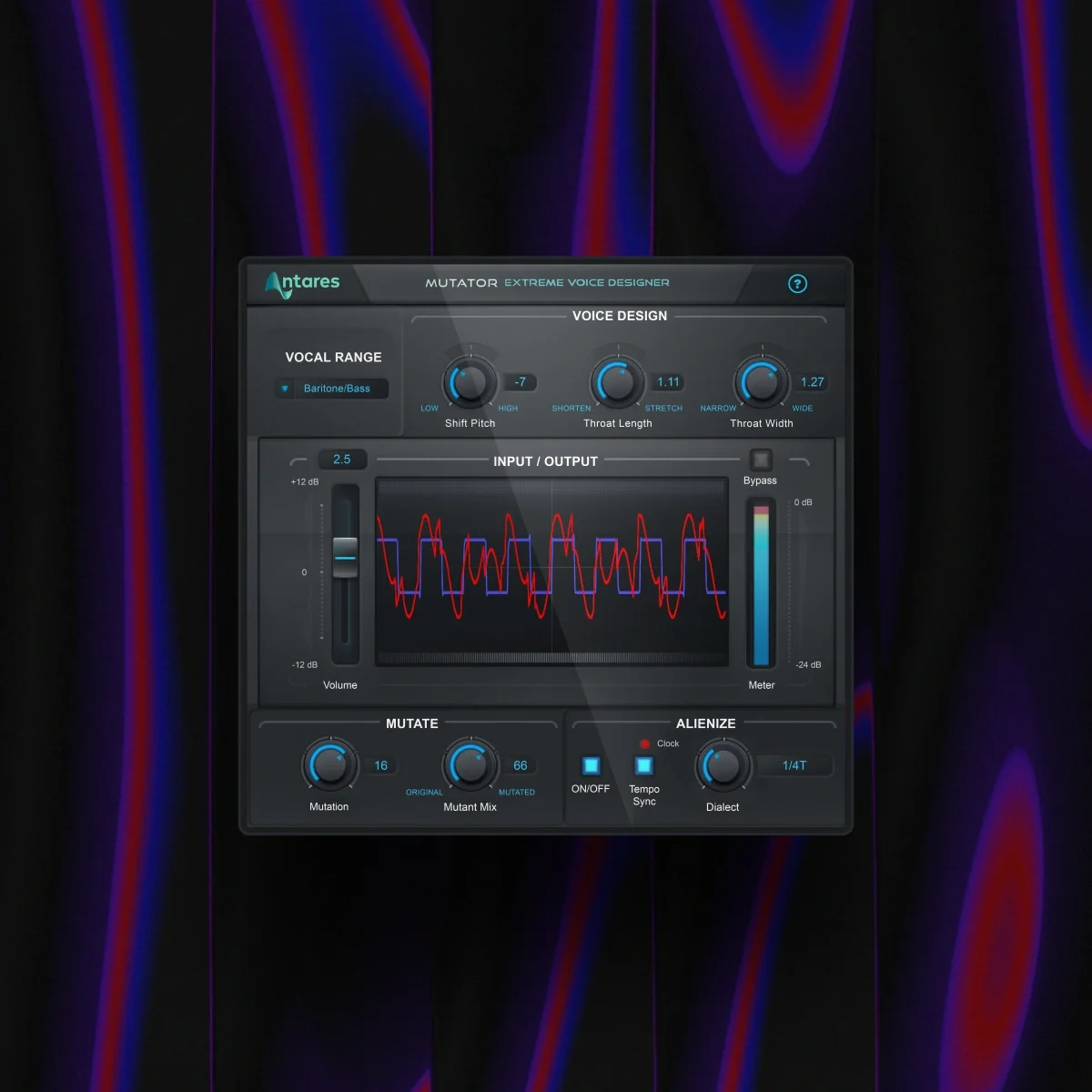Click the Dialect knob
Image resolution: width=1092 pixels, height=1092 pixels.
723,765
